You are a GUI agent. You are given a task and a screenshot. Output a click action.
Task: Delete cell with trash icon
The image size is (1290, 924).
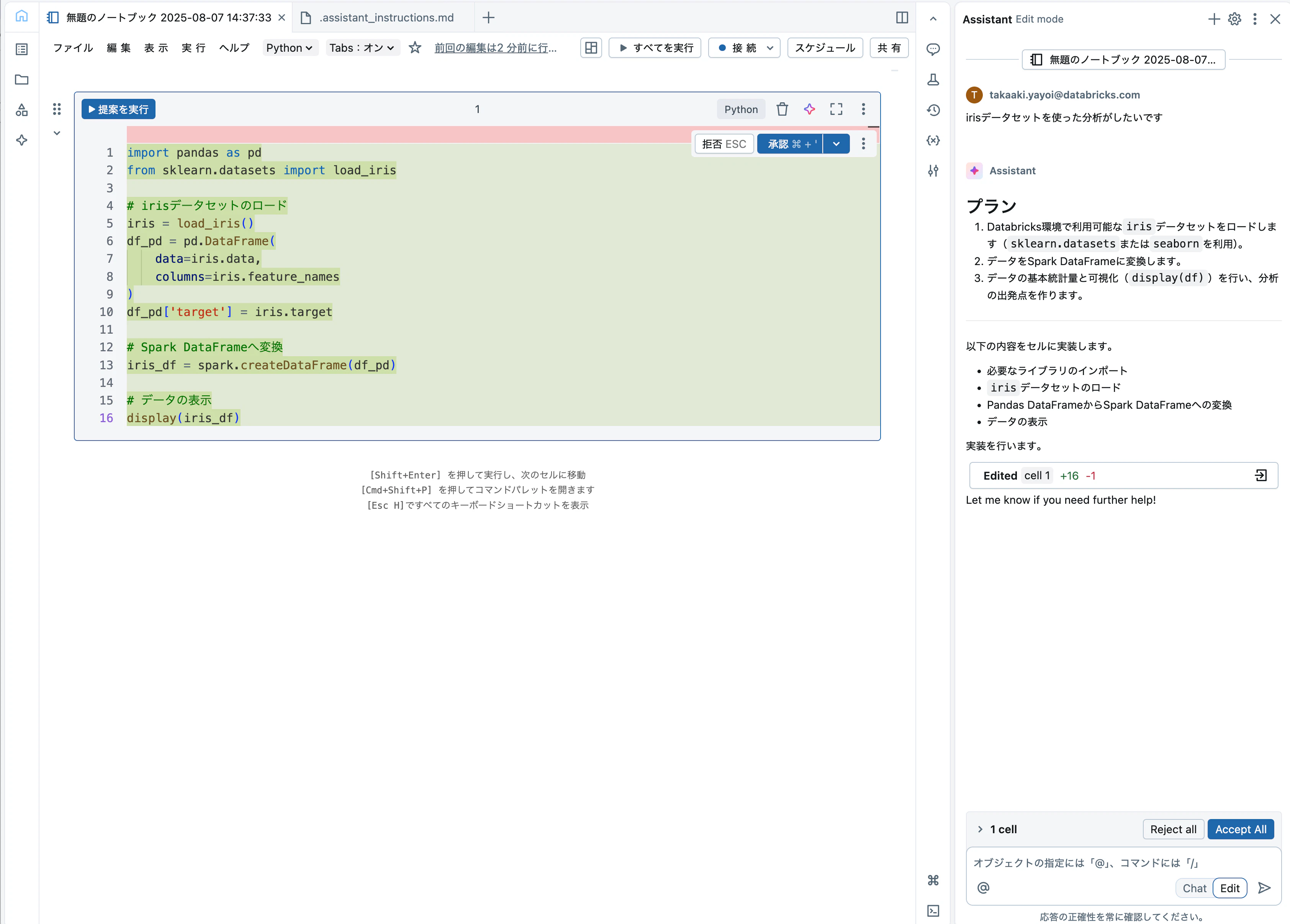click(x=782, y=109)
